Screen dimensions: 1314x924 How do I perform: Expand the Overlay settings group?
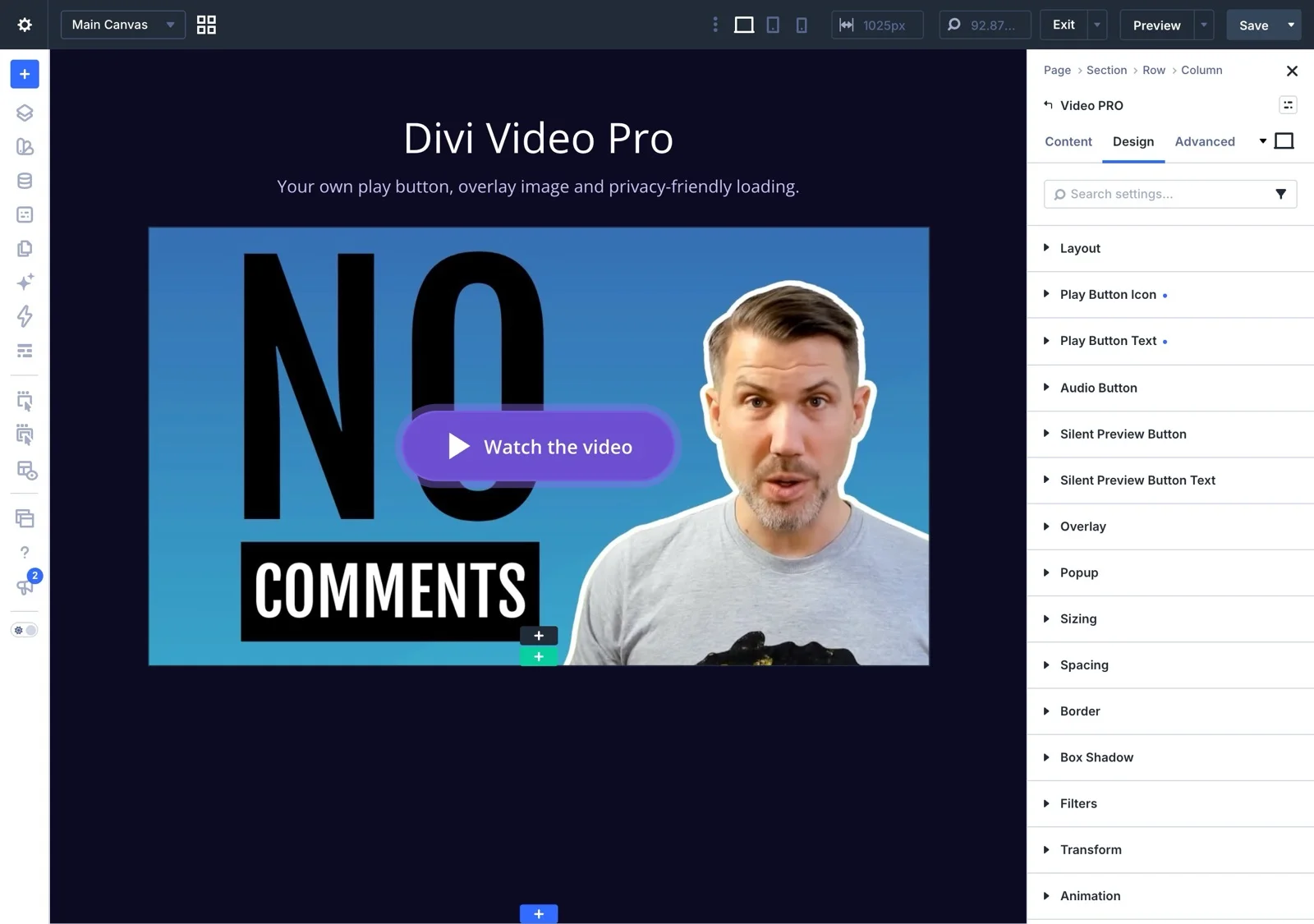coord(1170,526)
